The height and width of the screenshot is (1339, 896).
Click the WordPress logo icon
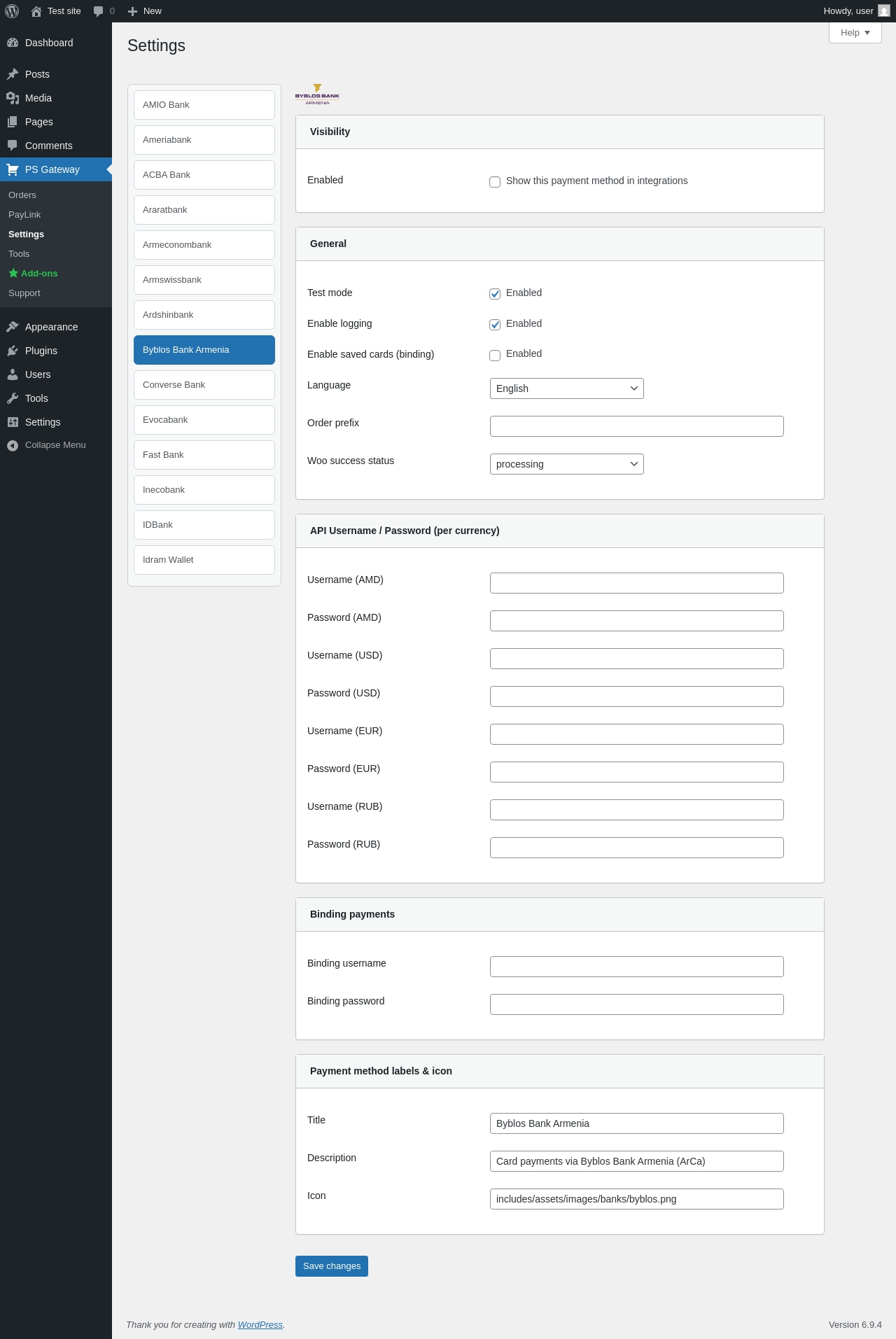coord(12,11)
